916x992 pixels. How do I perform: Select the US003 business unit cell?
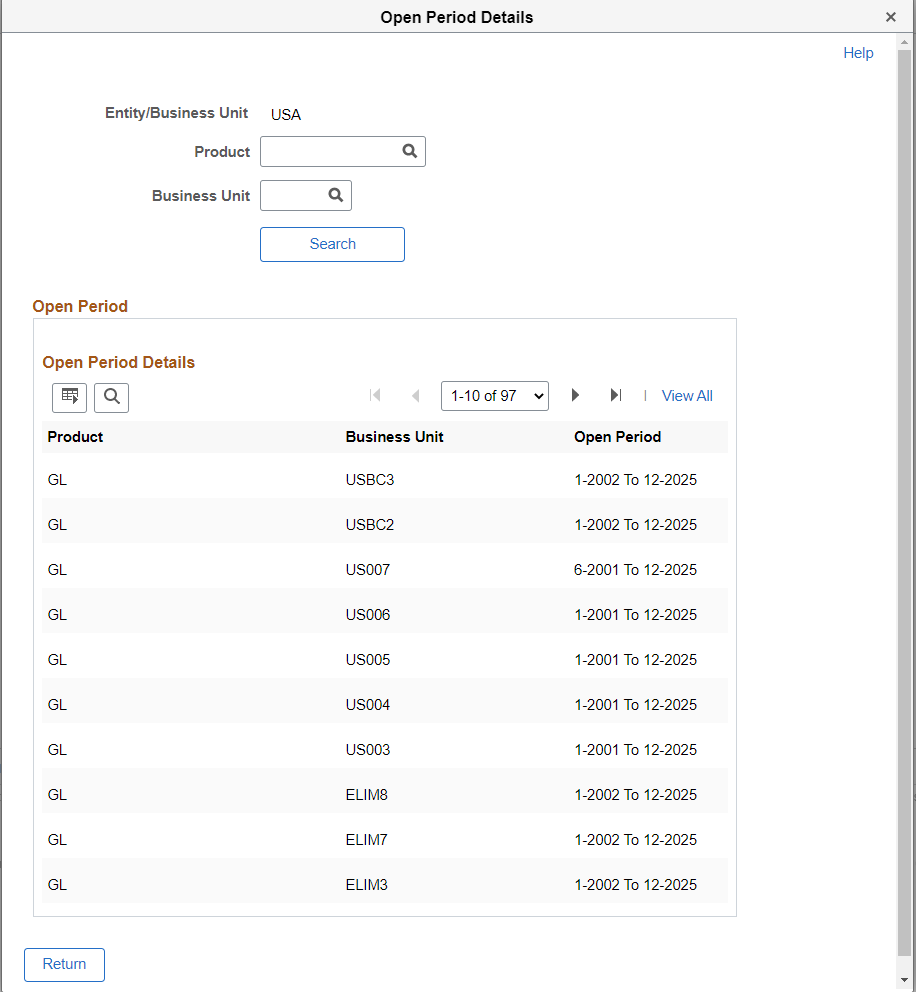(368, 750)
